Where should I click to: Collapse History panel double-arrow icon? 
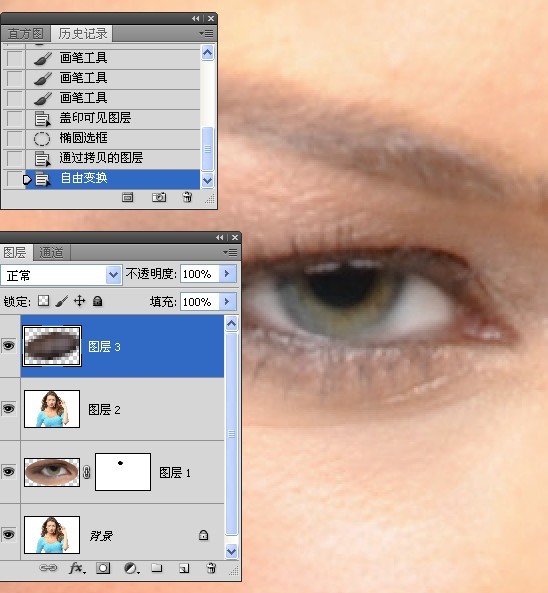click(196, 18)
